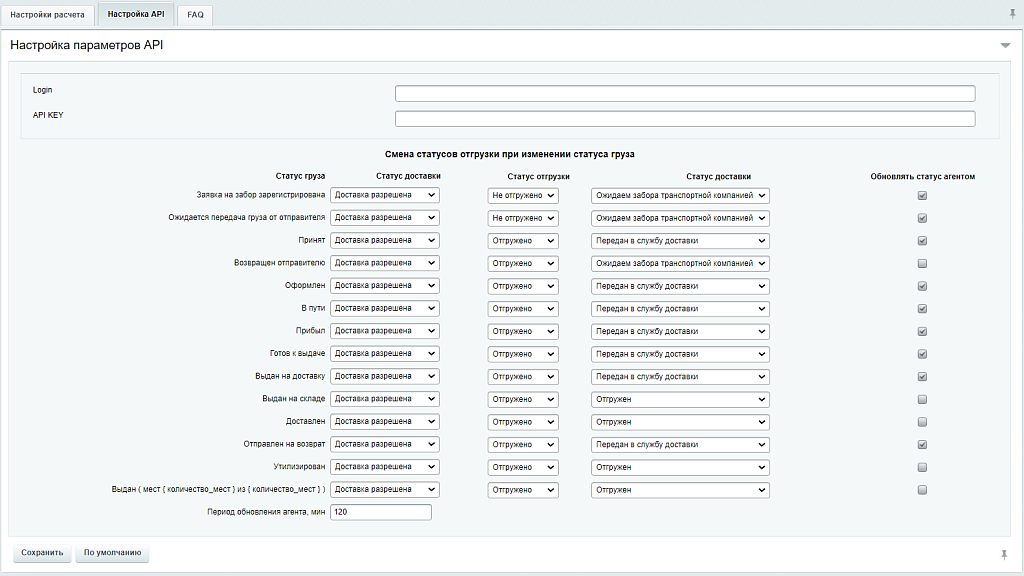Click the По умолчанию button
The width and height of the screenshot is (1024, 576).
tap(112, 553)
